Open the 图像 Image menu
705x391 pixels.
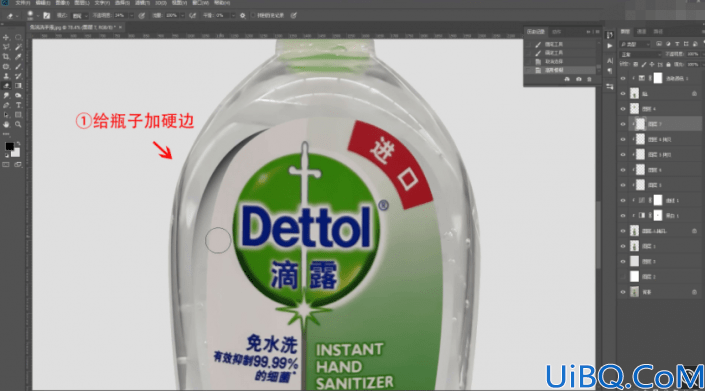62,3
